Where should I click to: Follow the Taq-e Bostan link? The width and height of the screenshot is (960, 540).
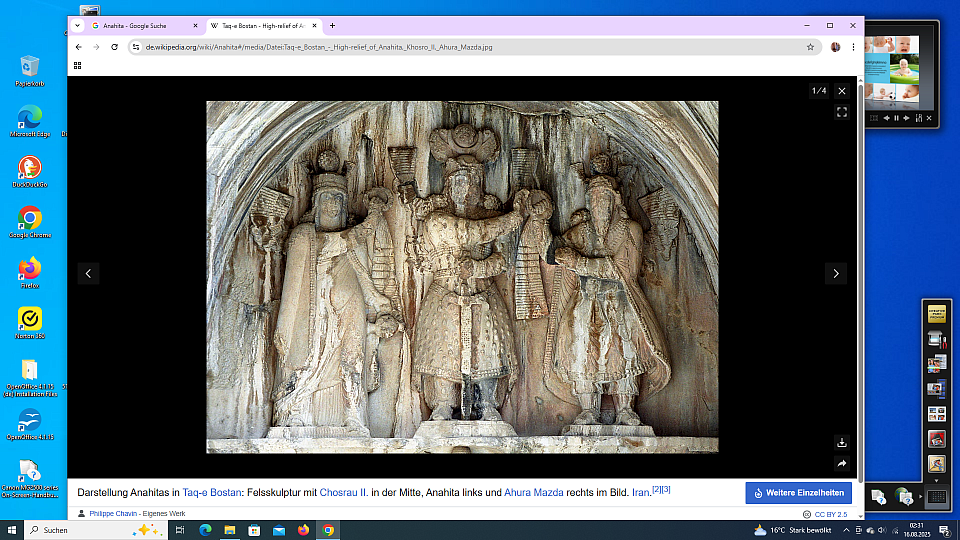[212, 492]
